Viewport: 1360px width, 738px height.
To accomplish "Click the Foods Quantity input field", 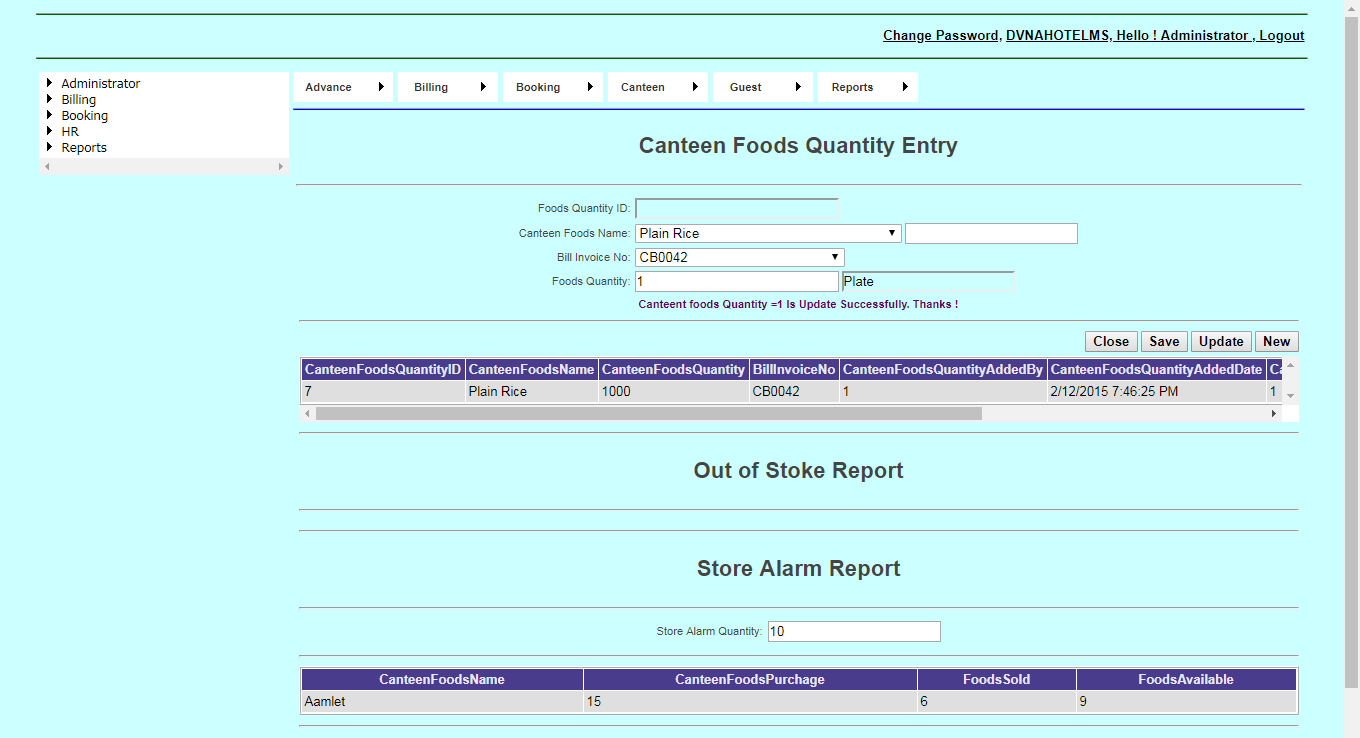I will coord(736,281).
